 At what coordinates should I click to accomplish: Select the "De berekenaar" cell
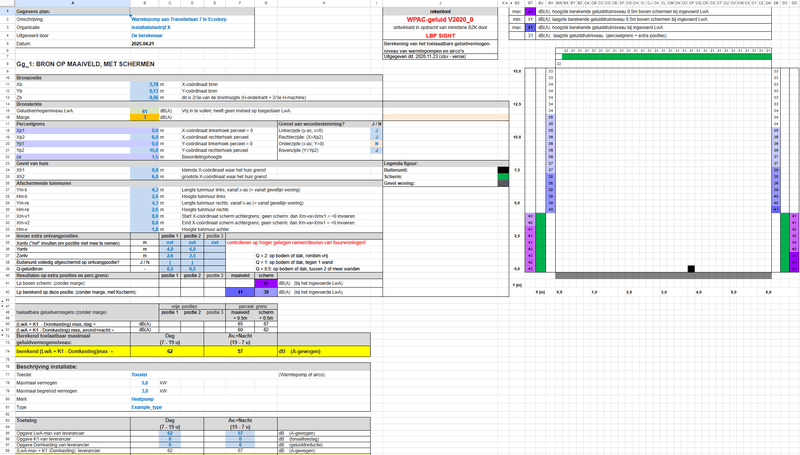[147, 36]
